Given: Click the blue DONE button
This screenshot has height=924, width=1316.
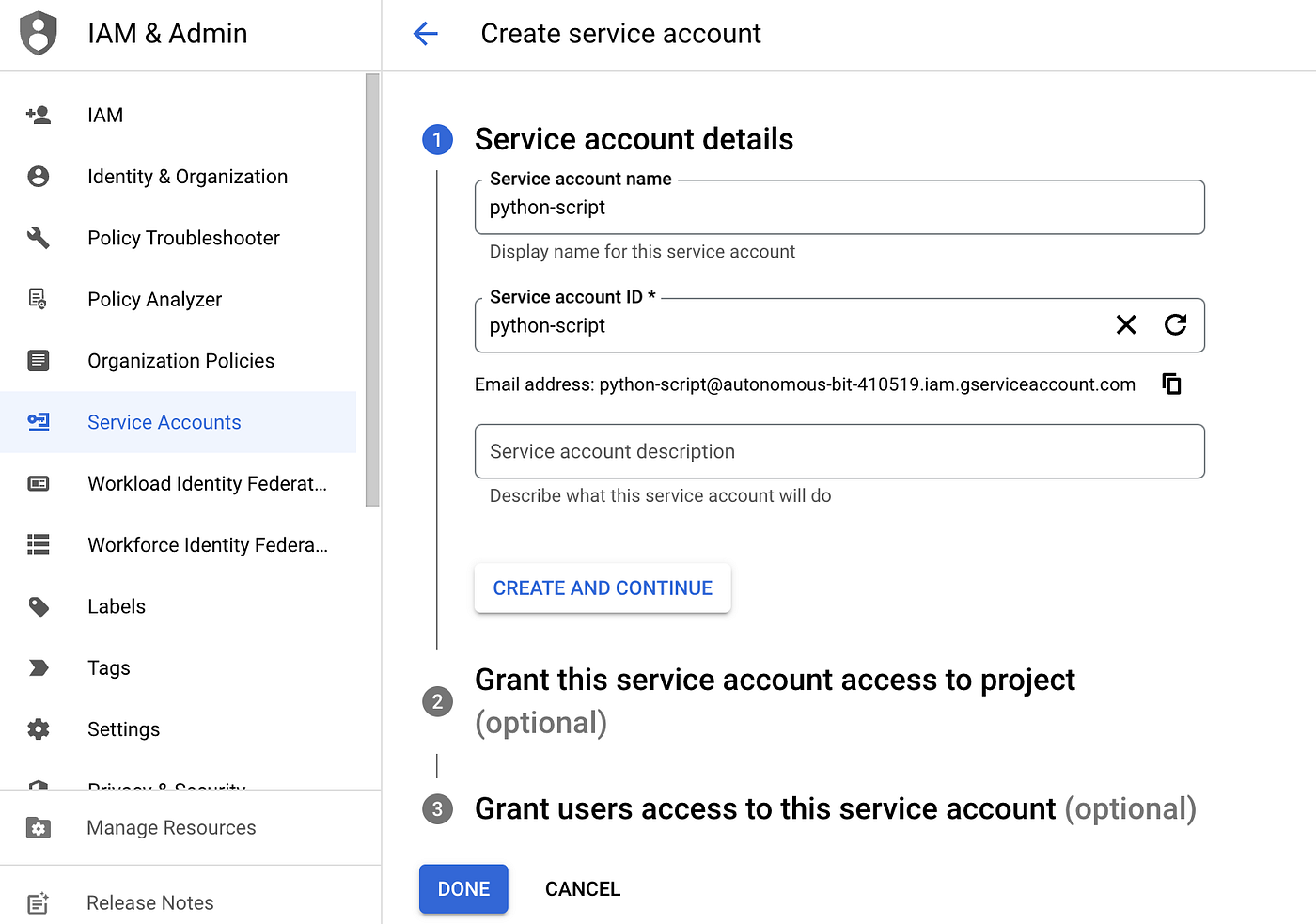Looking at the screenshot, I should (x=463, y=889).
